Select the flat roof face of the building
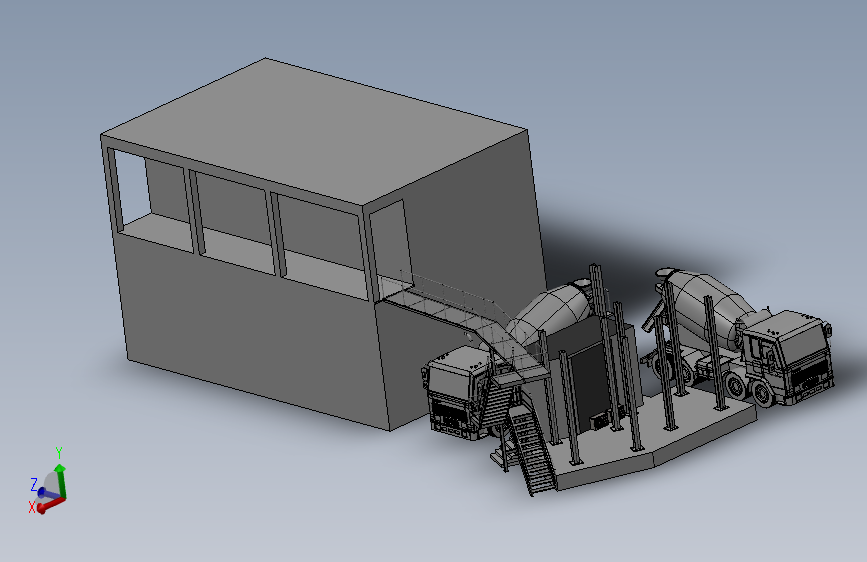The height and width of the screenshot is (562, 867). [313, 131]
